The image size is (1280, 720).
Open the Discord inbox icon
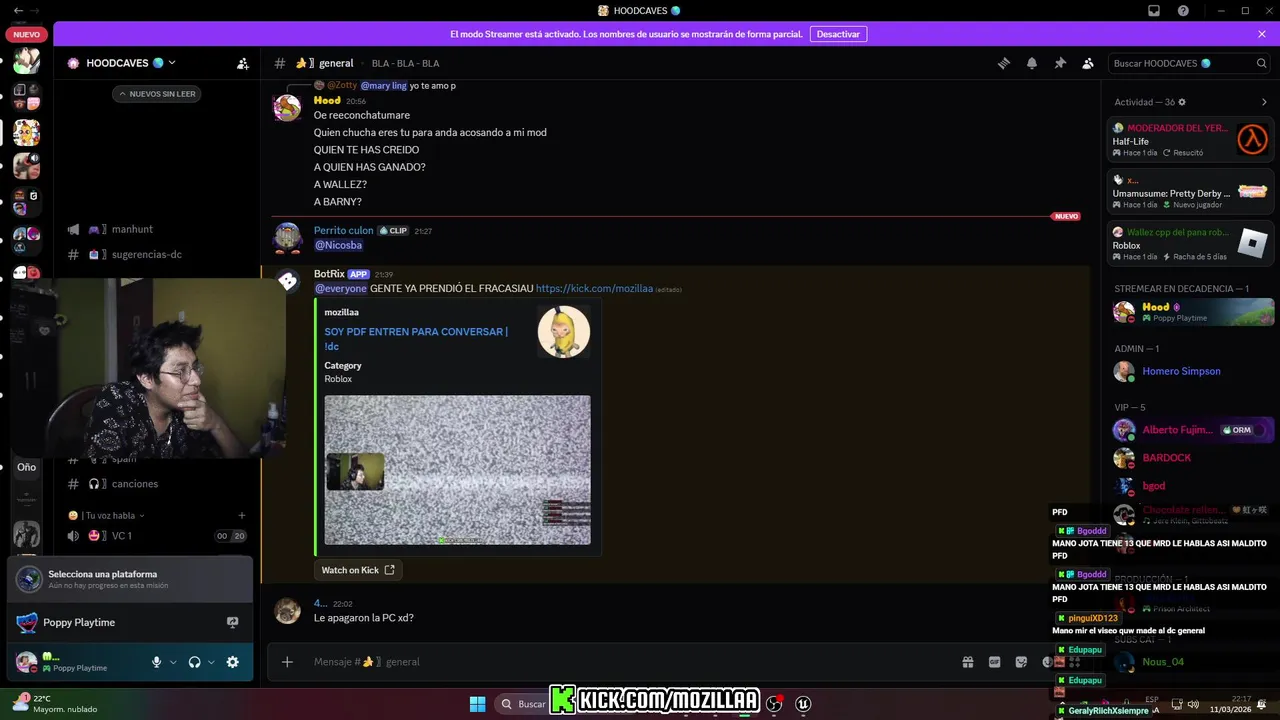1154,10
